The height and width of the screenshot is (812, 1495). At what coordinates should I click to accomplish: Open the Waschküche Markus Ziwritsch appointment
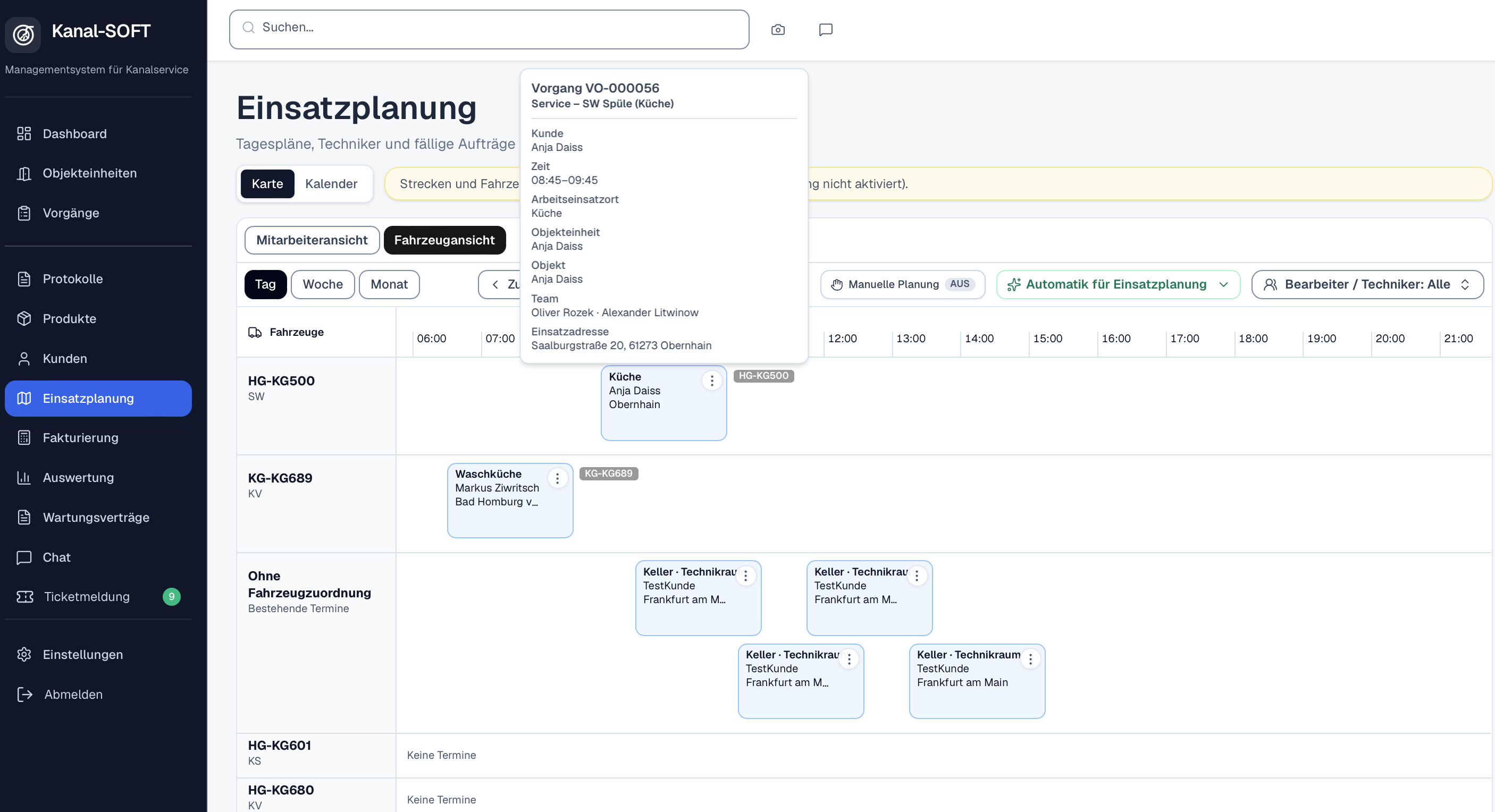click(509, 501)
